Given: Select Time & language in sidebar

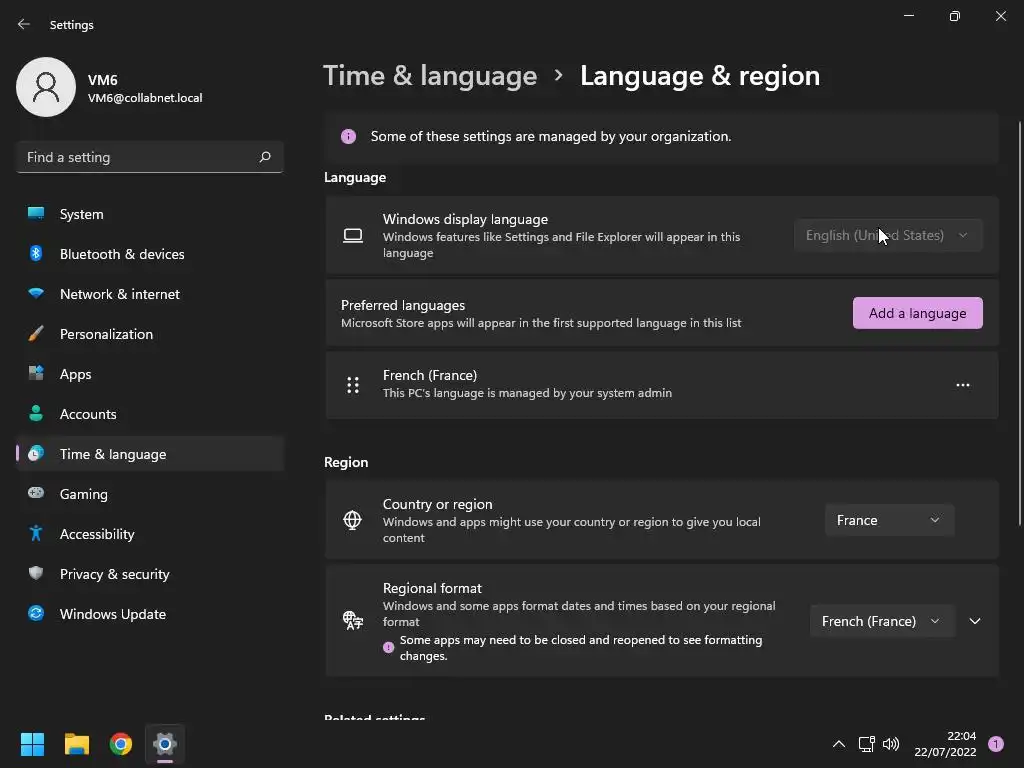Looking at the screenshot, I should click(150, 453).
